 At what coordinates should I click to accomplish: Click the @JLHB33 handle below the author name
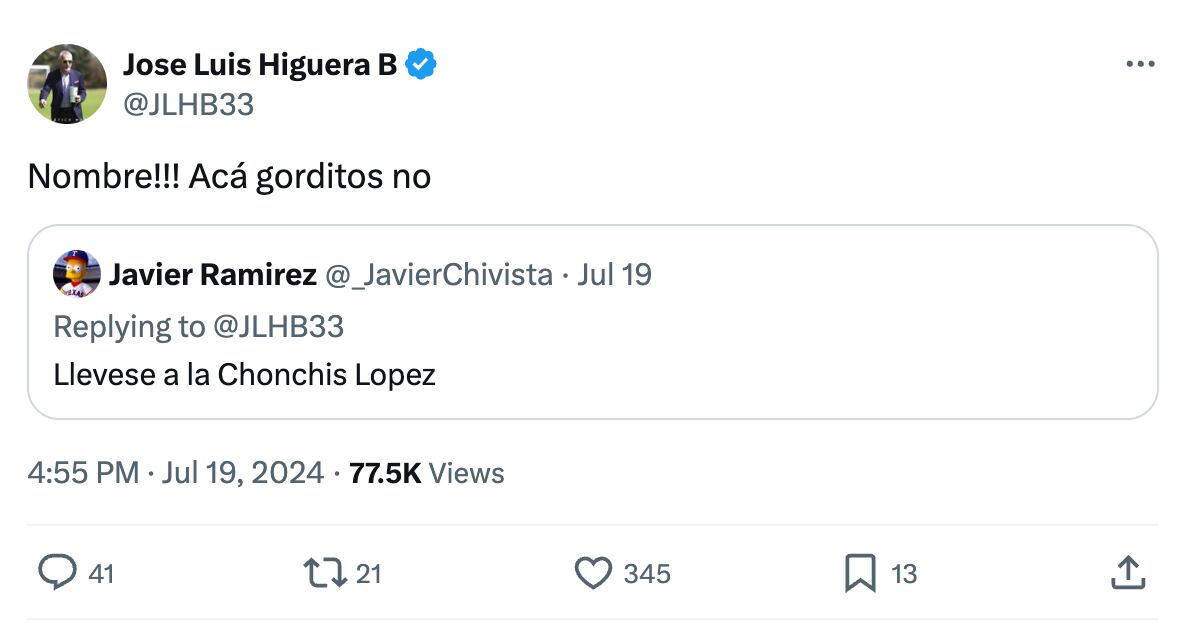pyautogui.click(x=188, y=104)
